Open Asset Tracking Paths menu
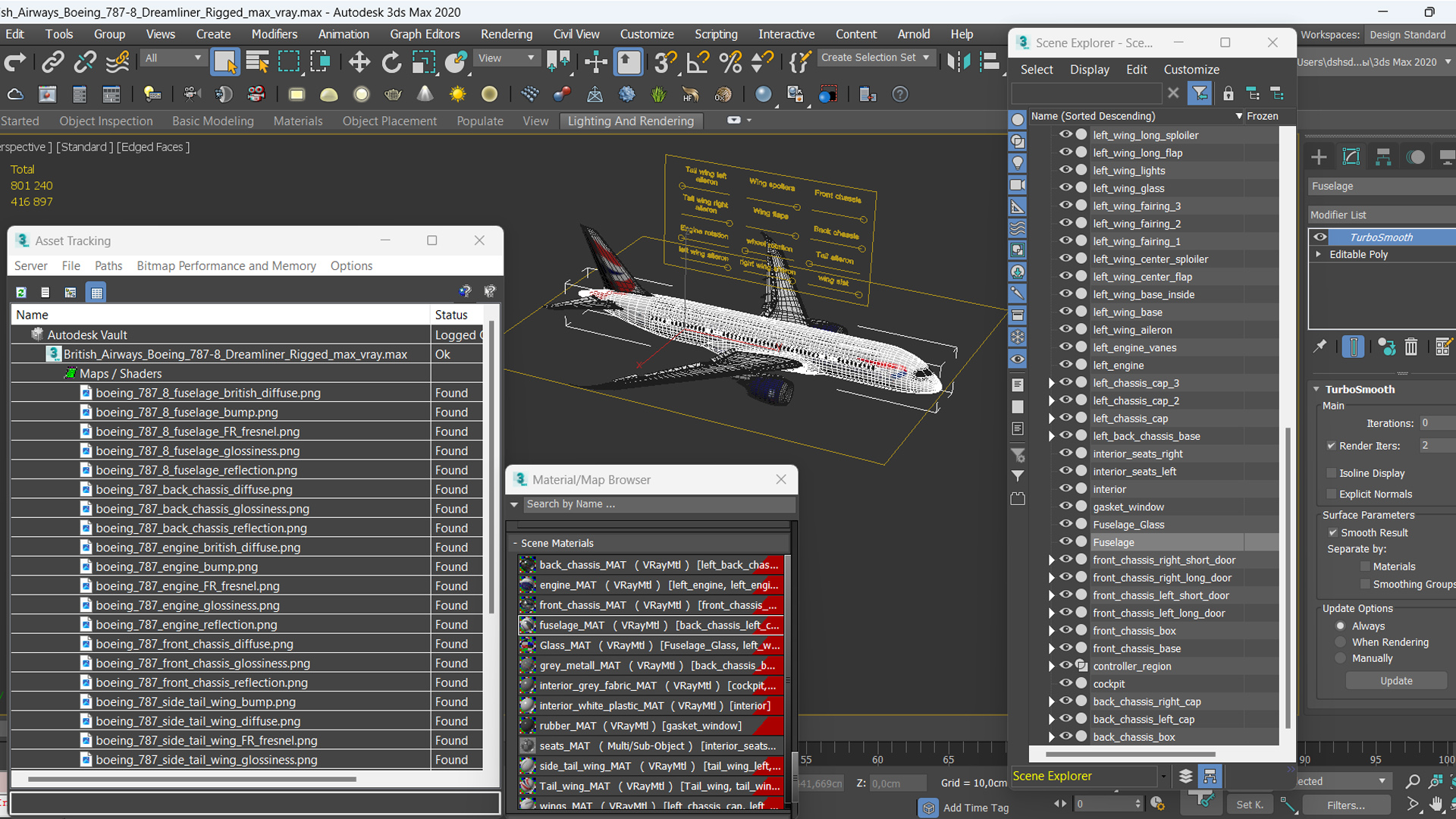The image size is (1456, 819). tap(108, 266)
